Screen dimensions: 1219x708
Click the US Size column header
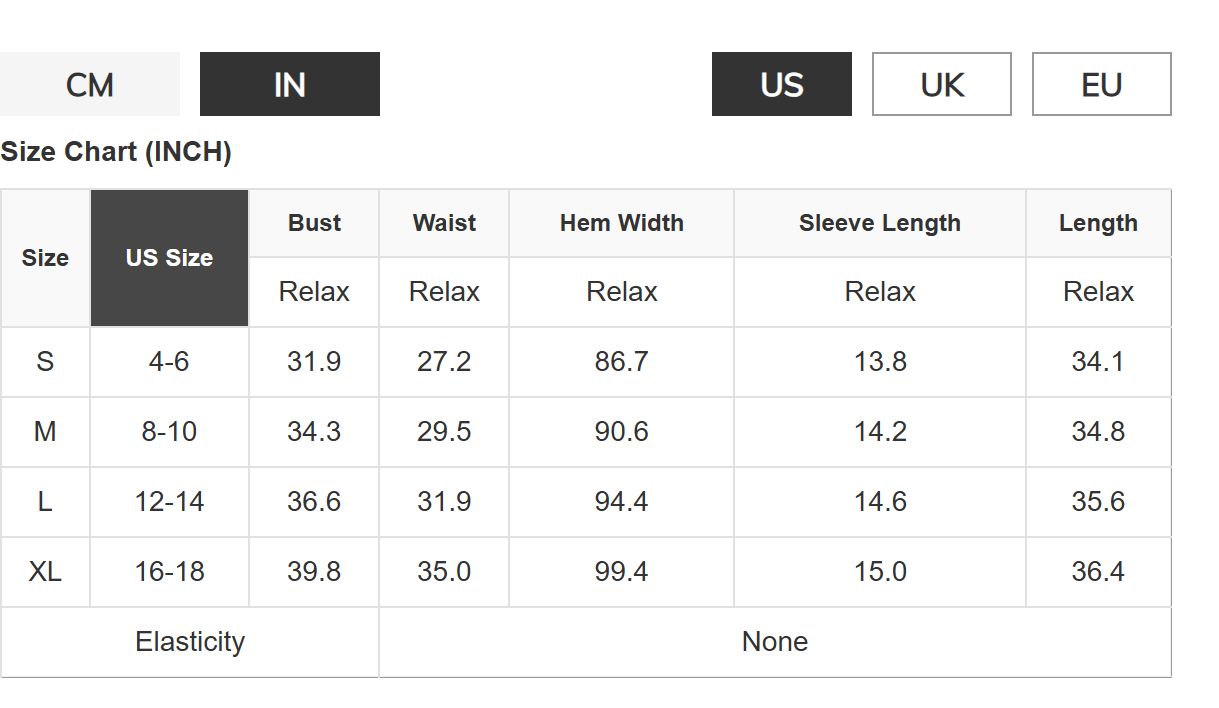(169, 258)
